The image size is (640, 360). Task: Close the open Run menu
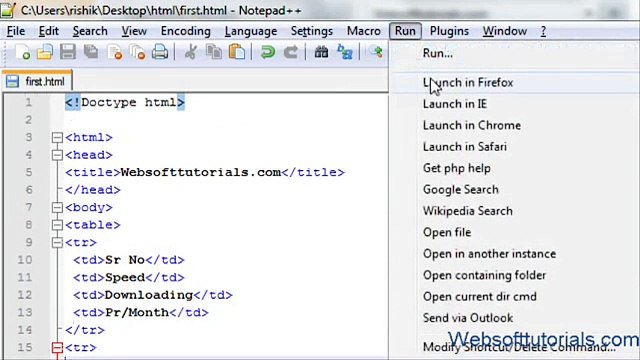click(x=405, y=31)
